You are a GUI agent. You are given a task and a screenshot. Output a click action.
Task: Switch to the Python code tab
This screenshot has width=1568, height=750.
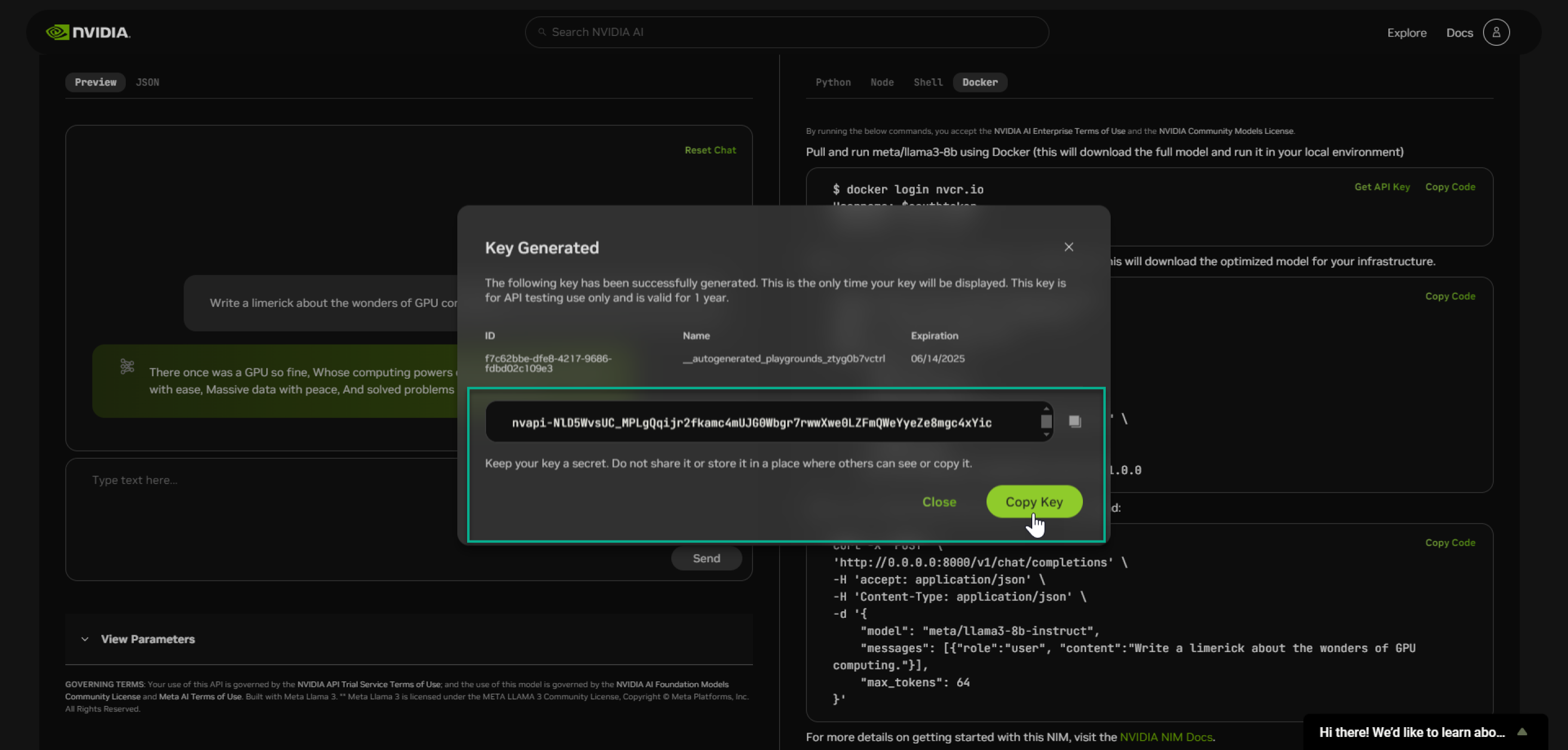[x=834, y=82]
